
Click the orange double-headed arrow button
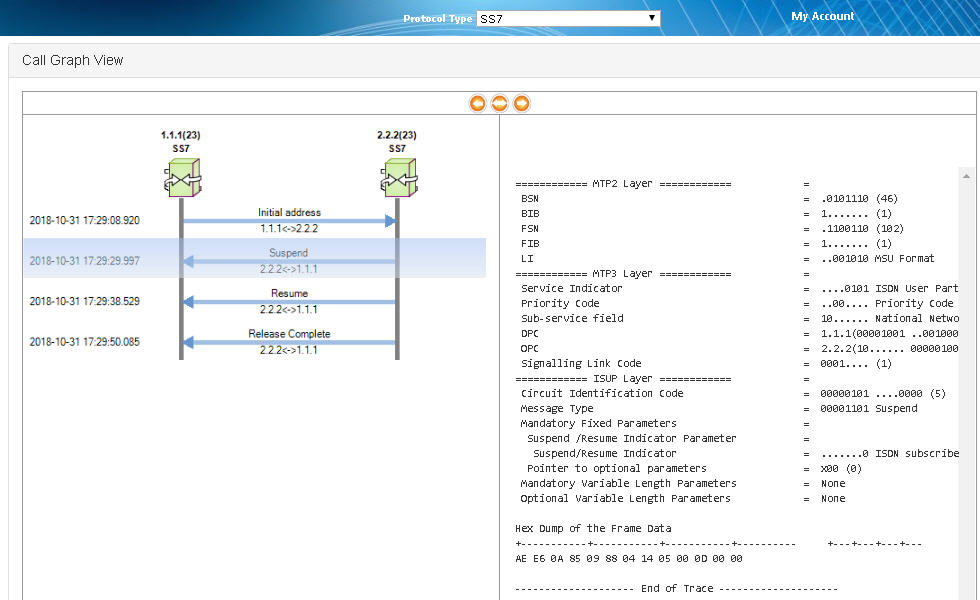[499, 103]
